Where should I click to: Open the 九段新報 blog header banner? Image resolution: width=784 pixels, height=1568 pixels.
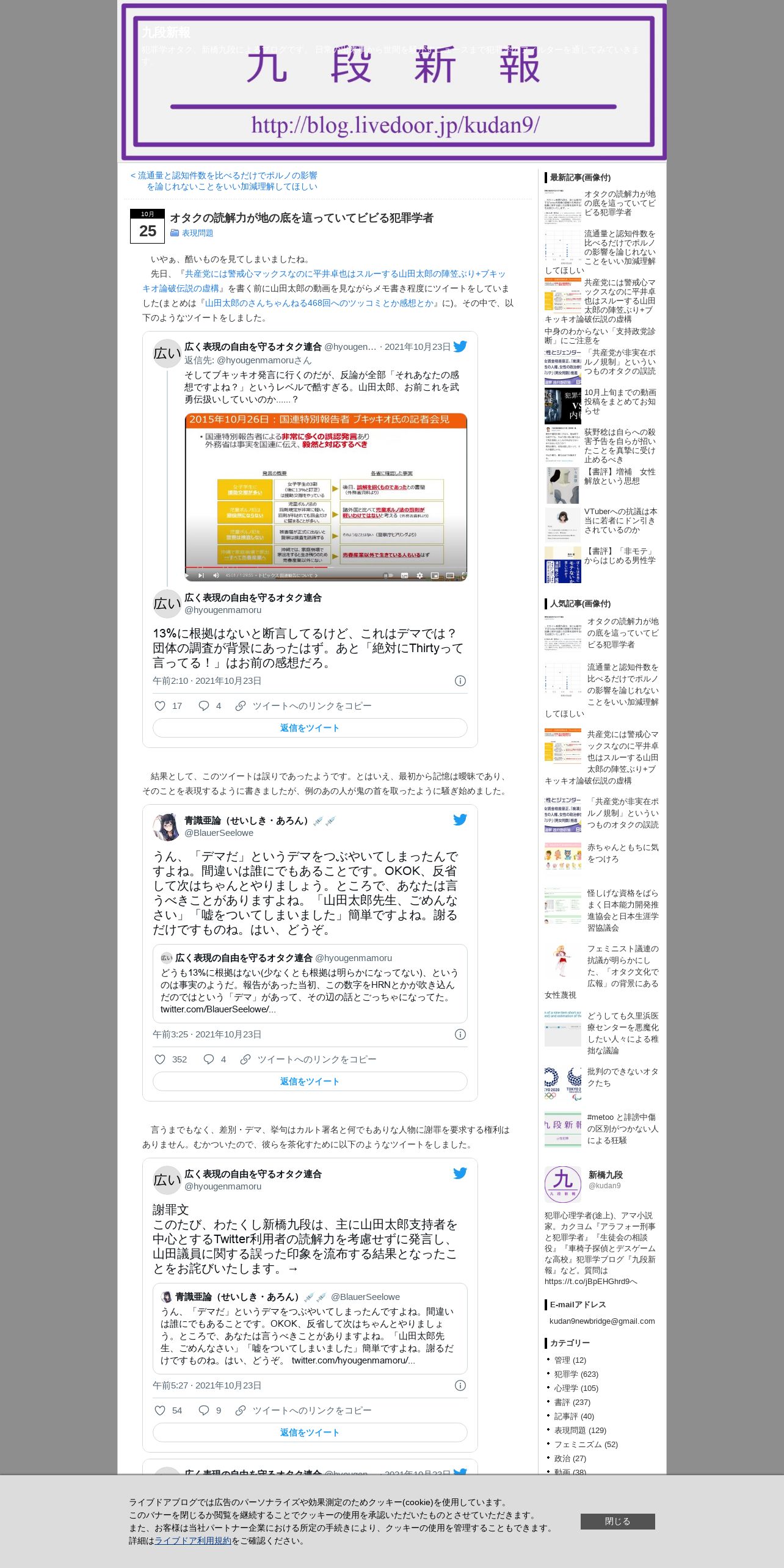click(392, 81)
